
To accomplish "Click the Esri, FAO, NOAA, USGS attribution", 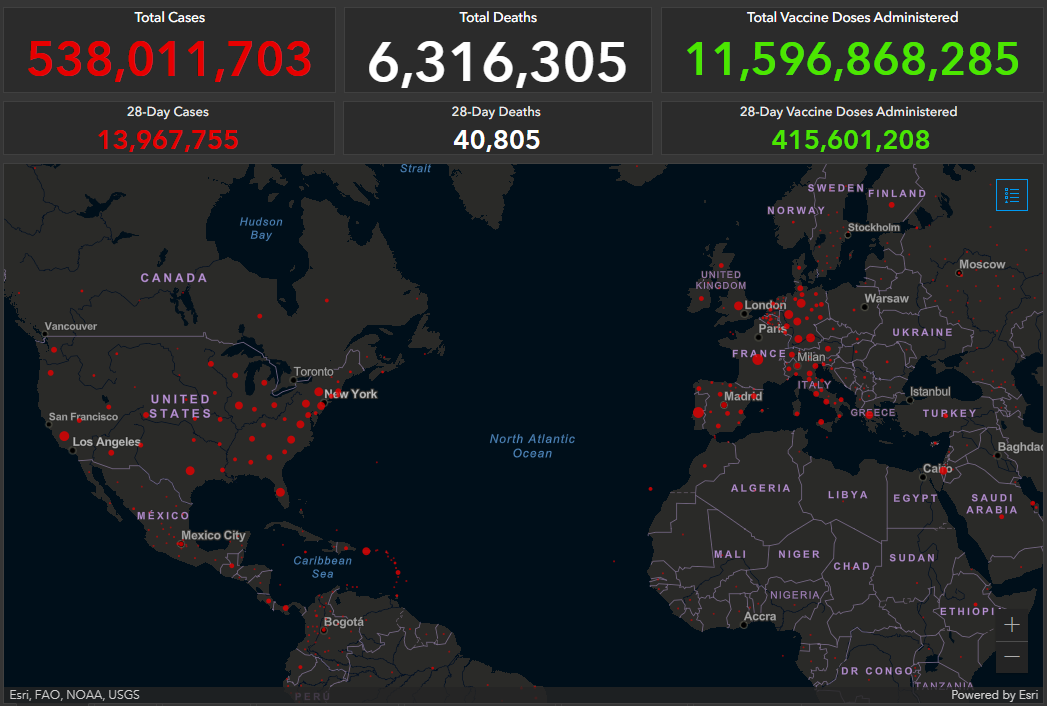I will [75, 695].
